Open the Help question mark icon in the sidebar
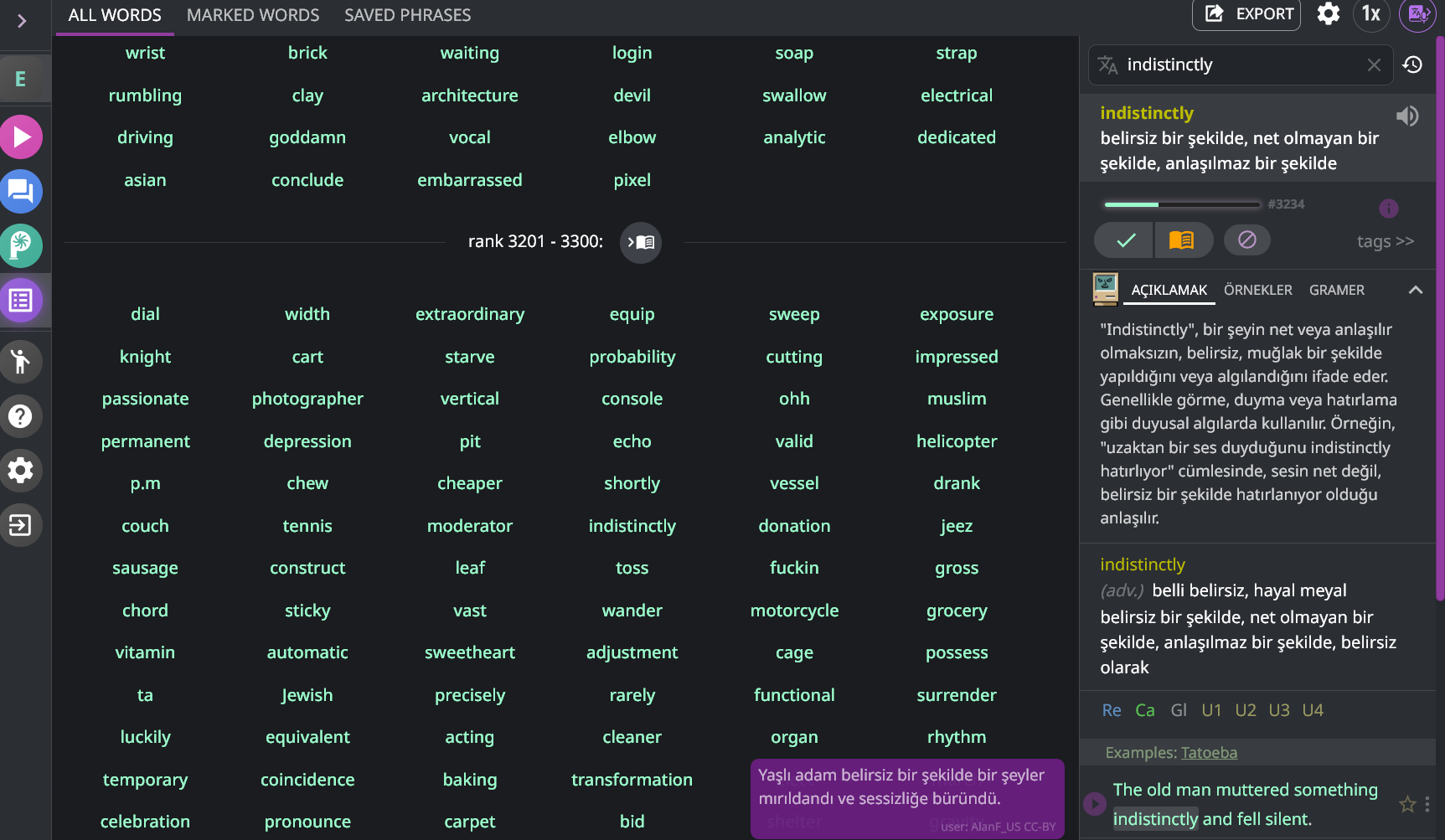The height and width of the screenshot is (840, 1445). [x=21, y=416]
